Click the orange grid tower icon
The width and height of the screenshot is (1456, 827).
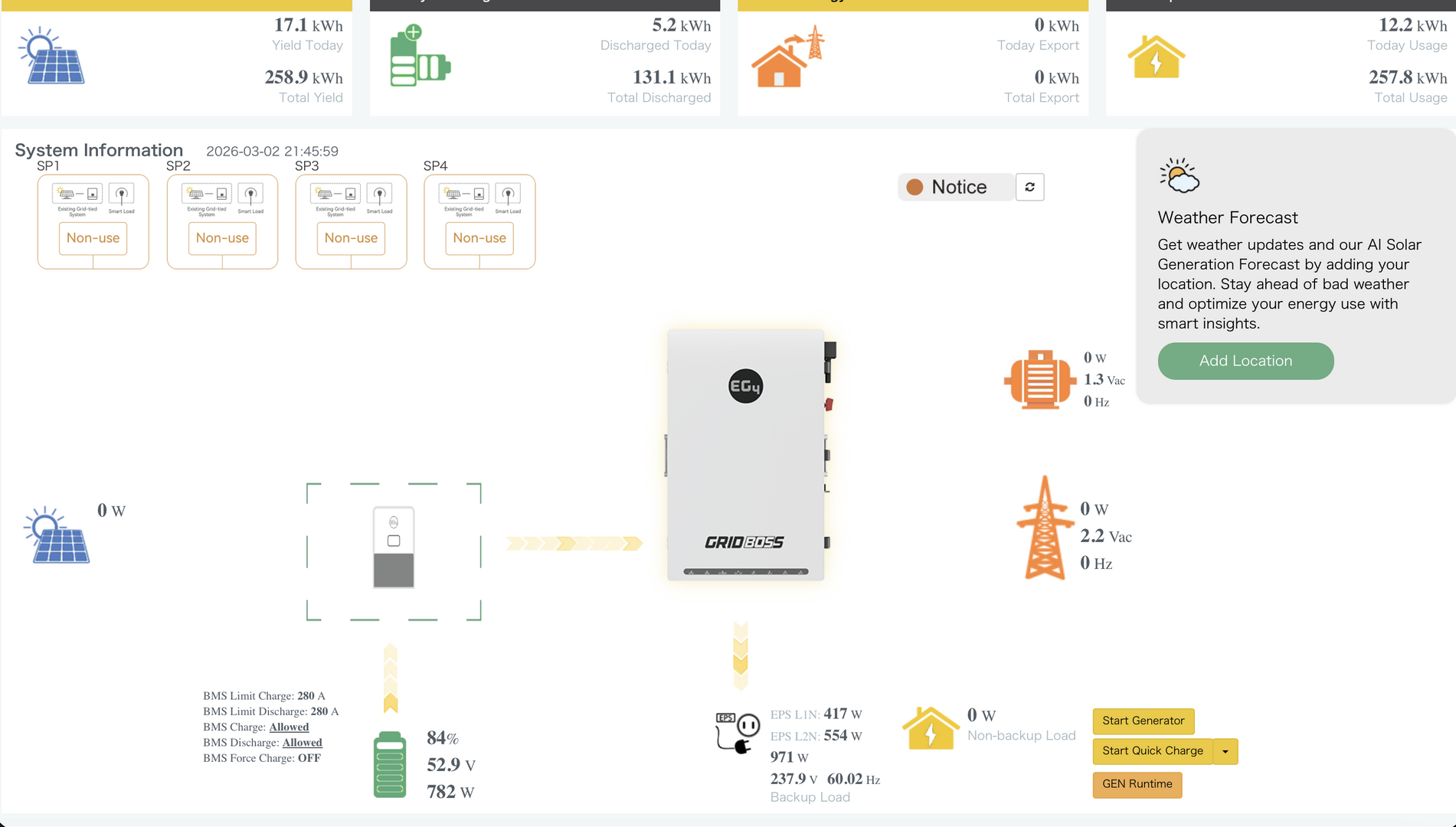(1045, 528)
